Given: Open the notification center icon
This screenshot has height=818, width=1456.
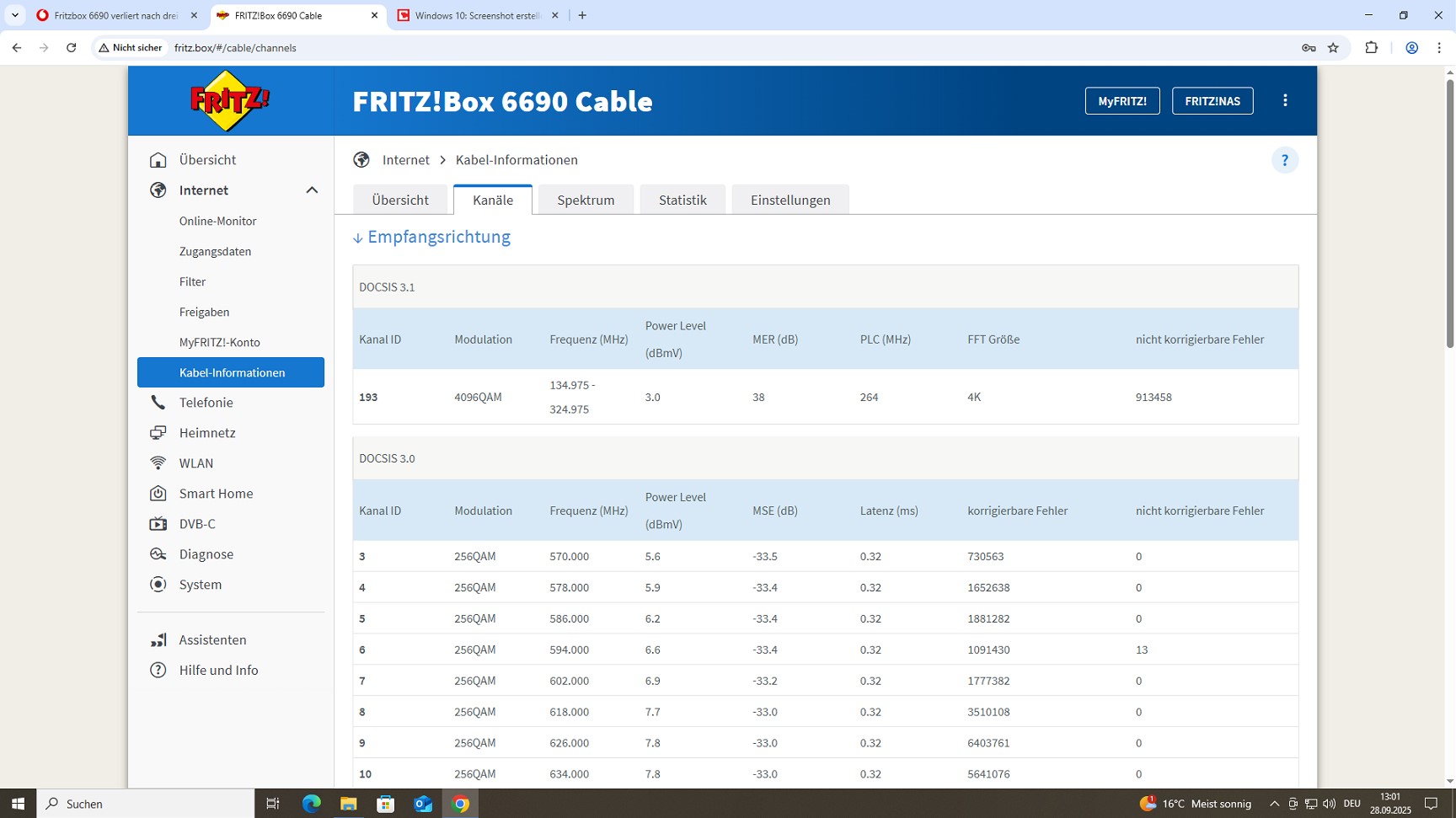Looking at the screenshot, I should (x=1431, y=804).
